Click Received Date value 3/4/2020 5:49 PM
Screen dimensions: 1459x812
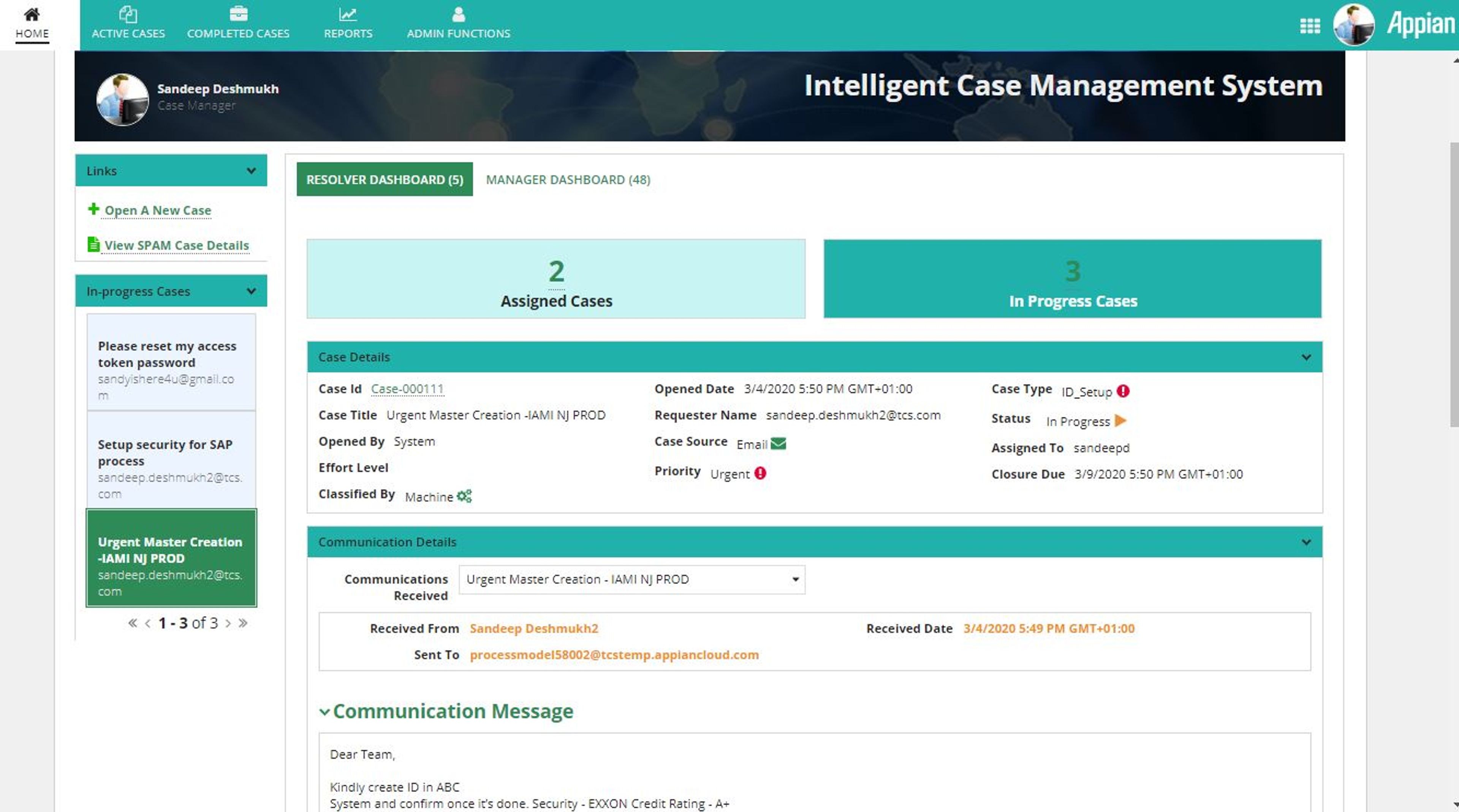(x=1049, y=628)
